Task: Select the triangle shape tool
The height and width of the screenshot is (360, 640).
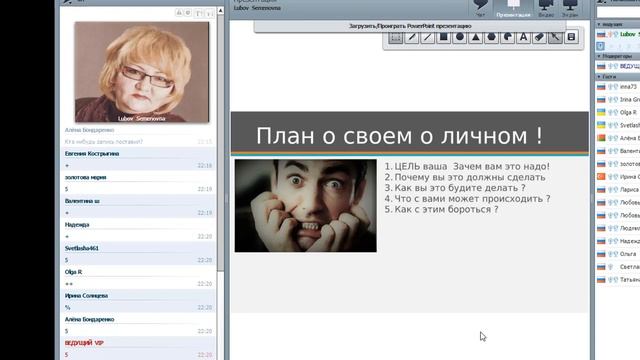Action: coord(476,38)
